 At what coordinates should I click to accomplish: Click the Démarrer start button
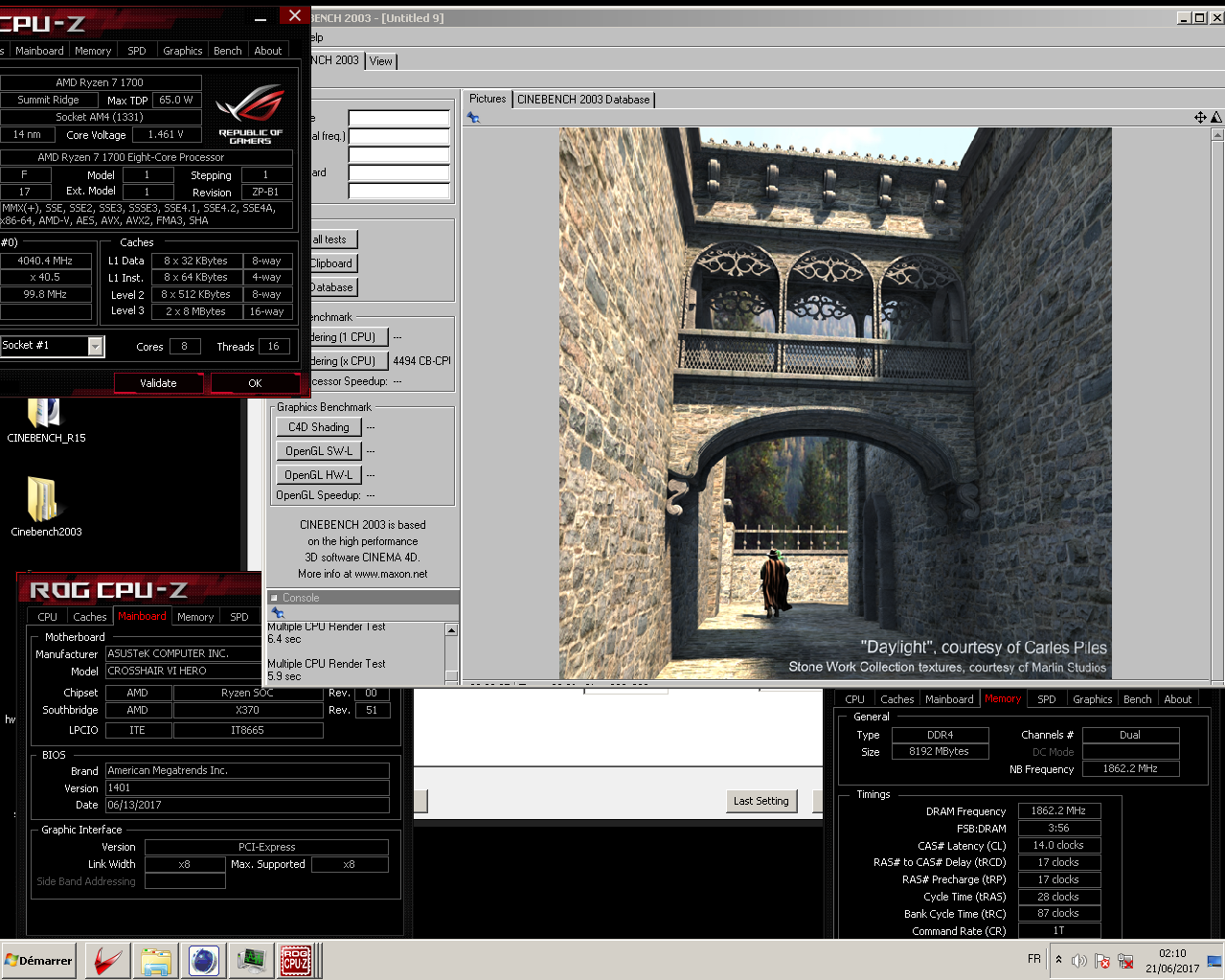point(39,960)
